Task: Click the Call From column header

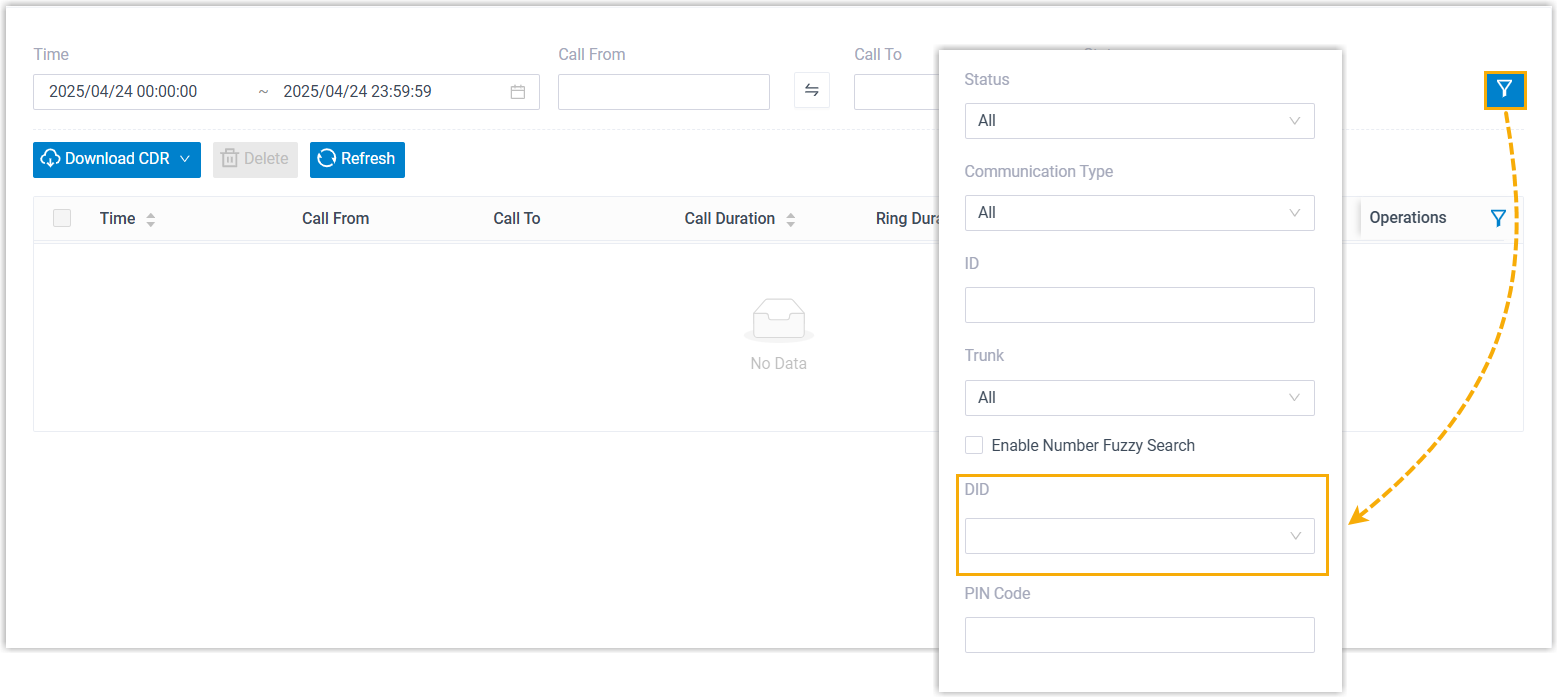Action: coord(335,218)
